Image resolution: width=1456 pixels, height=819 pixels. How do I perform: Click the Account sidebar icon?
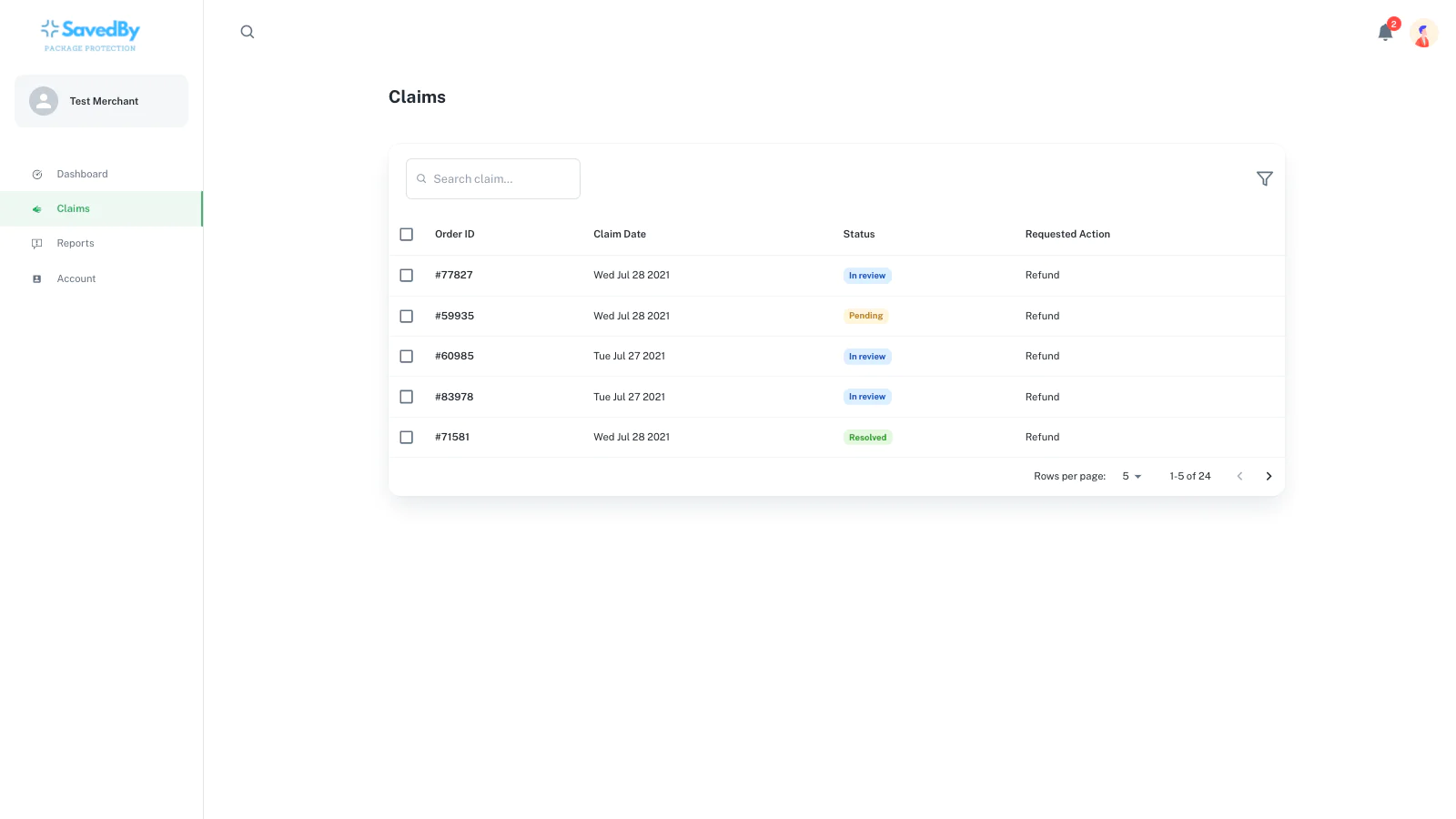pyautogui.click(x=37, y=279)
